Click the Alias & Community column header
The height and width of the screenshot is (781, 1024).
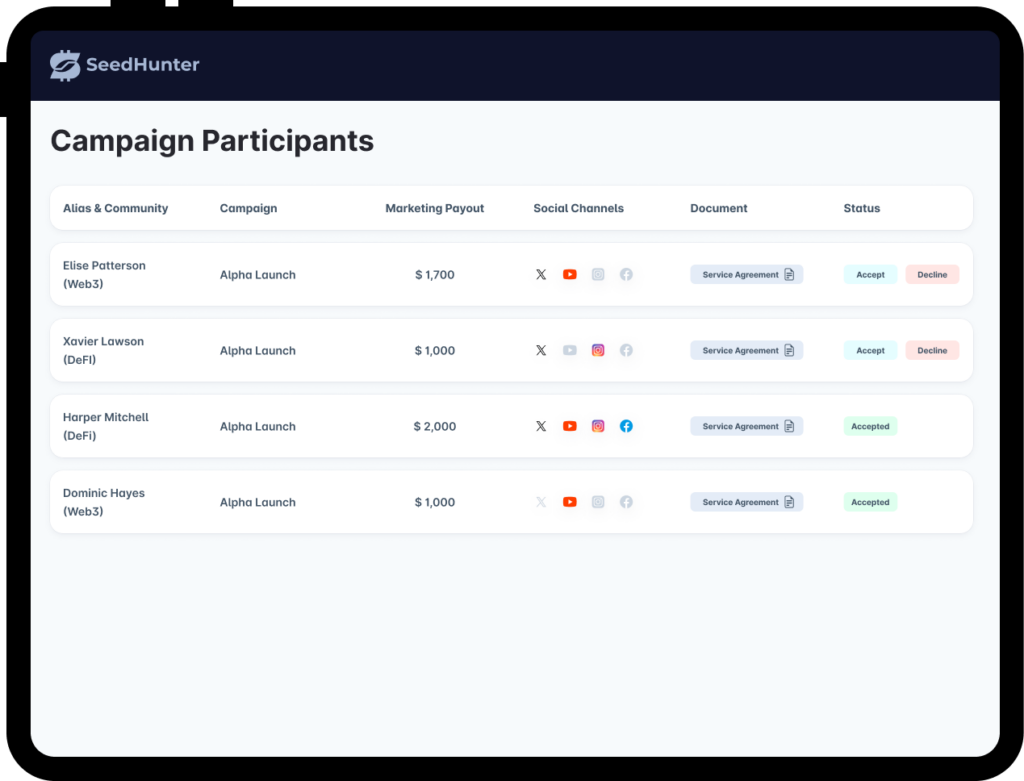point(115,208)
